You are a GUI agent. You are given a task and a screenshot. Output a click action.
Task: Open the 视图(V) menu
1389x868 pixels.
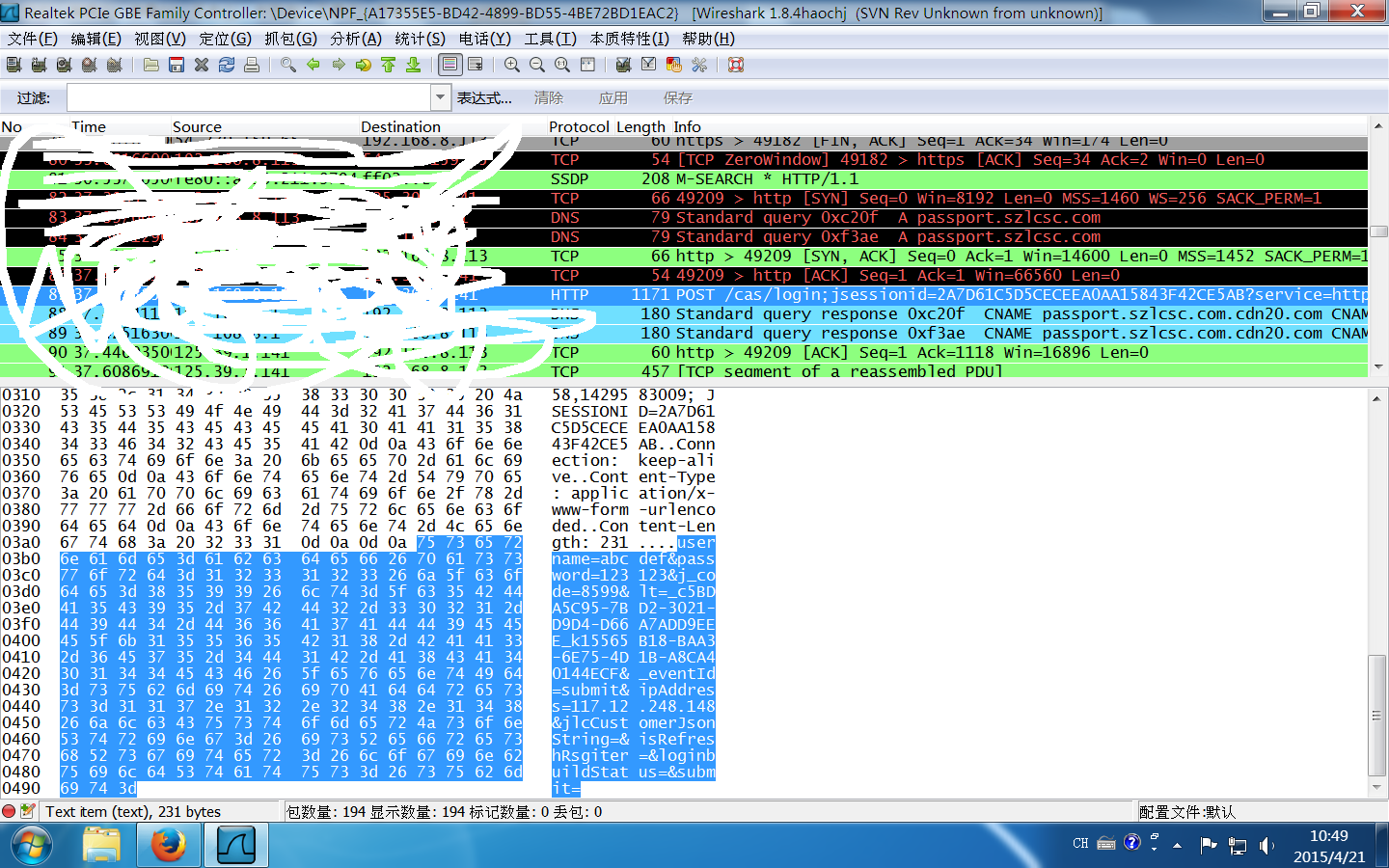coord(160,39)
